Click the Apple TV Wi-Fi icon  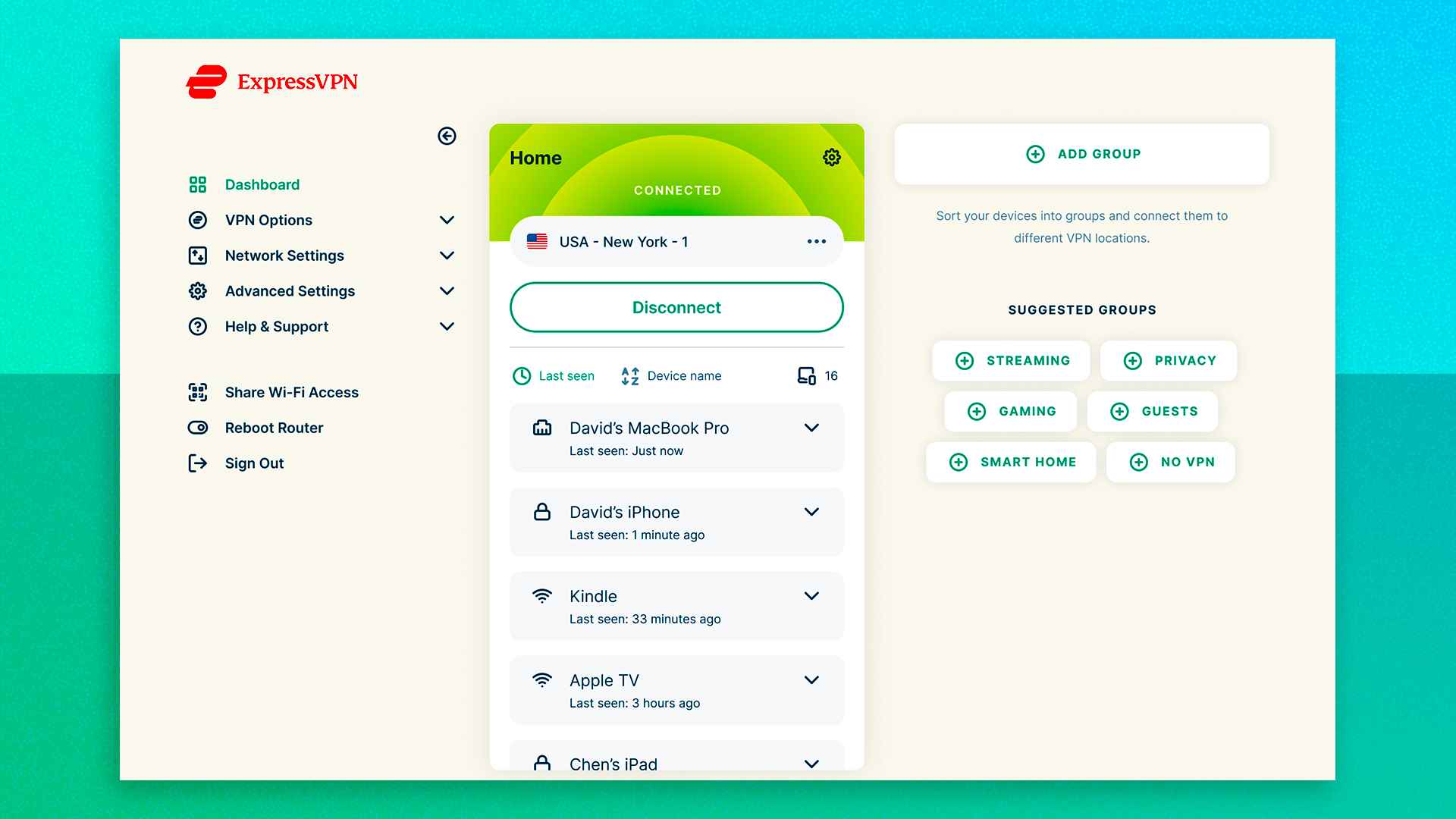pos(542,680)
